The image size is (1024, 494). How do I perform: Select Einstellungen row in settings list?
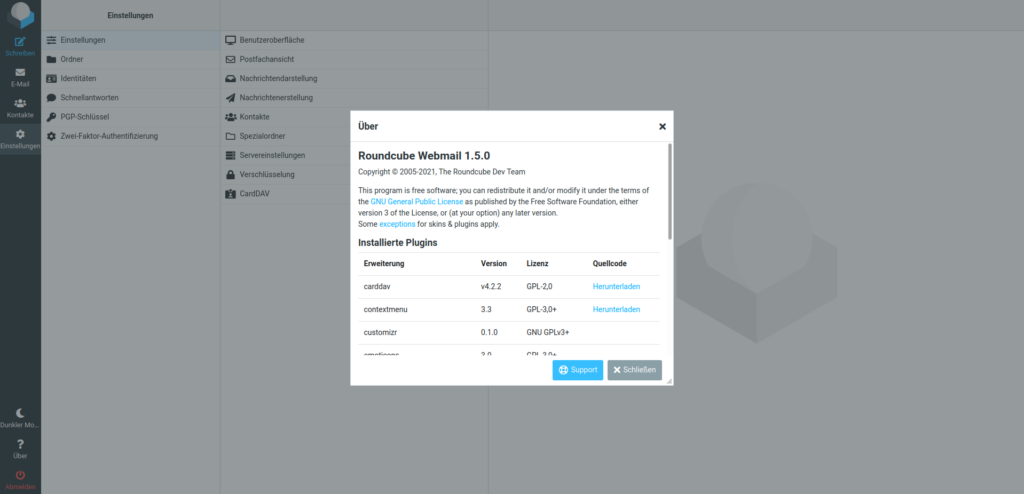pos(131,40)
